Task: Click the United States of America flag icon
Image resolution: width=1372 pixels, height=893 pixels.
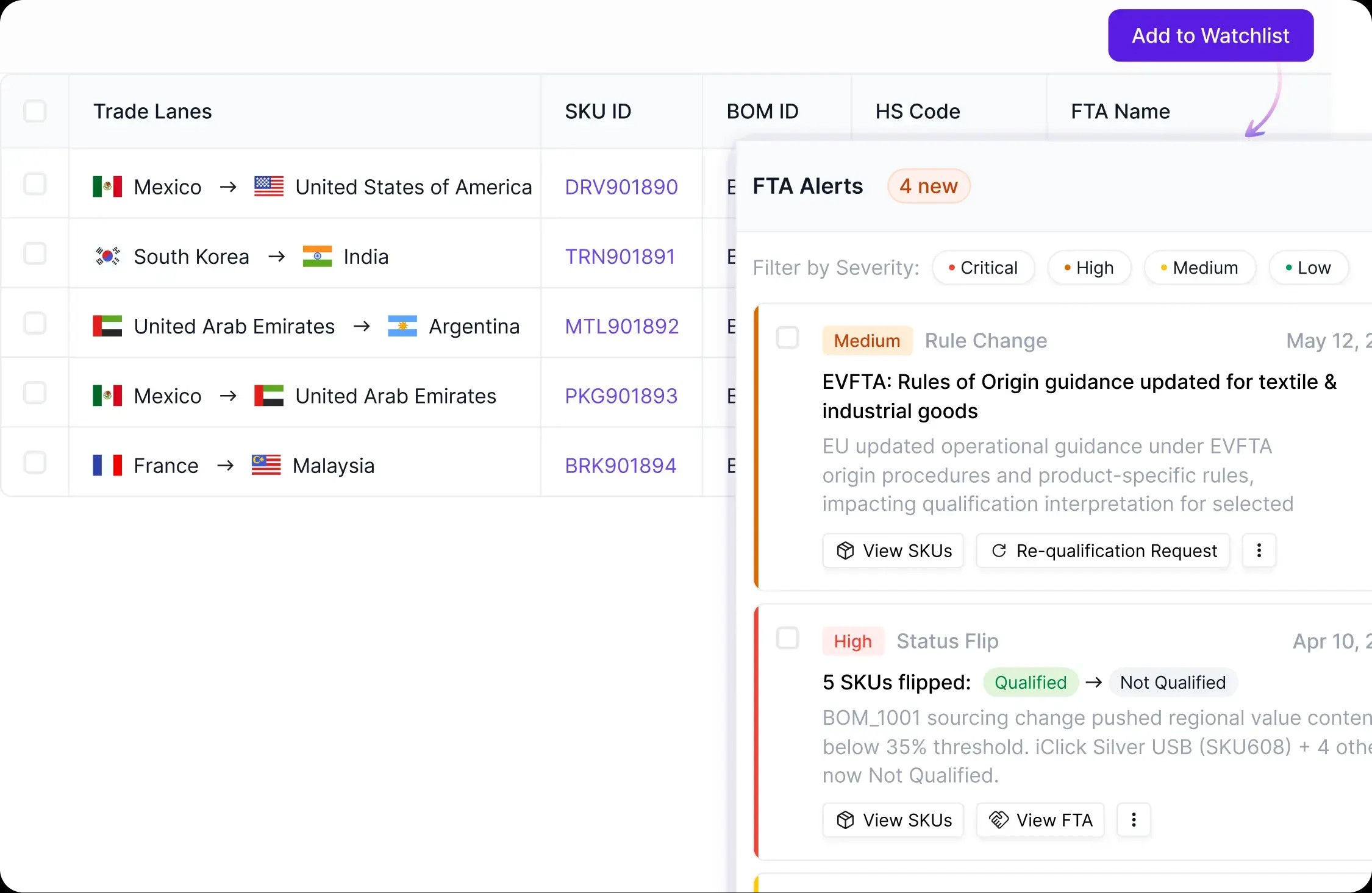Action: (x=269, y=187)
